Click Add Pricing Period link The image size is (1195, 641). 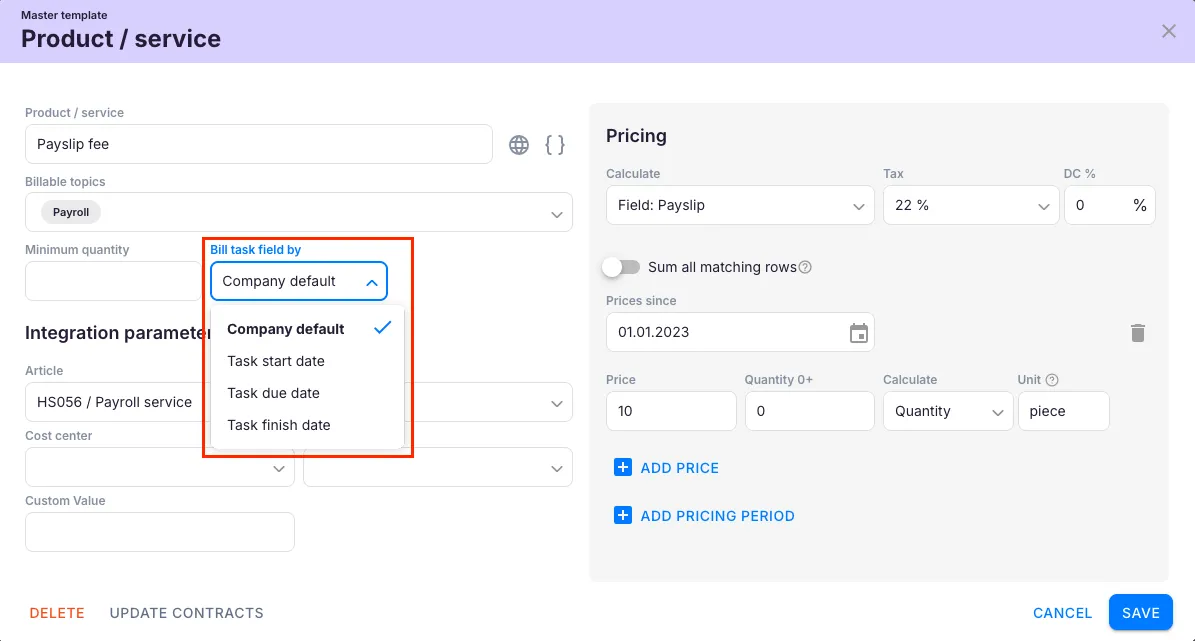717,516
